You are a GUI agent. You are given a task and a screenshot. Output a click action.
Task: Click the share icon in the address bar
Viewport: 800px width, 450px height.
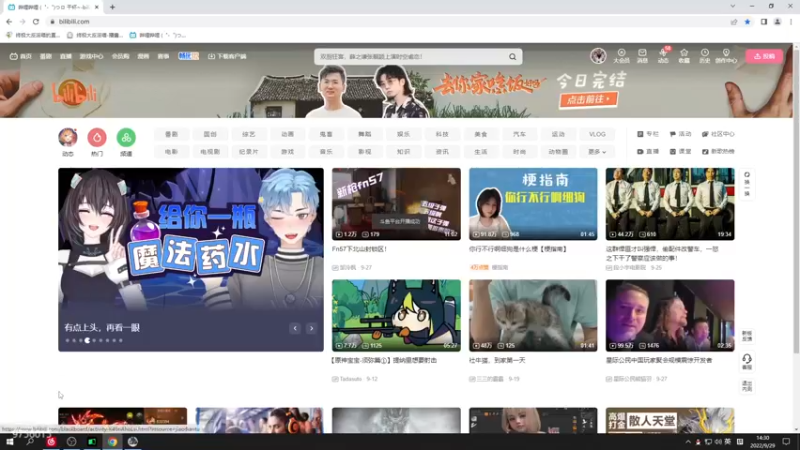pos(734,22)
